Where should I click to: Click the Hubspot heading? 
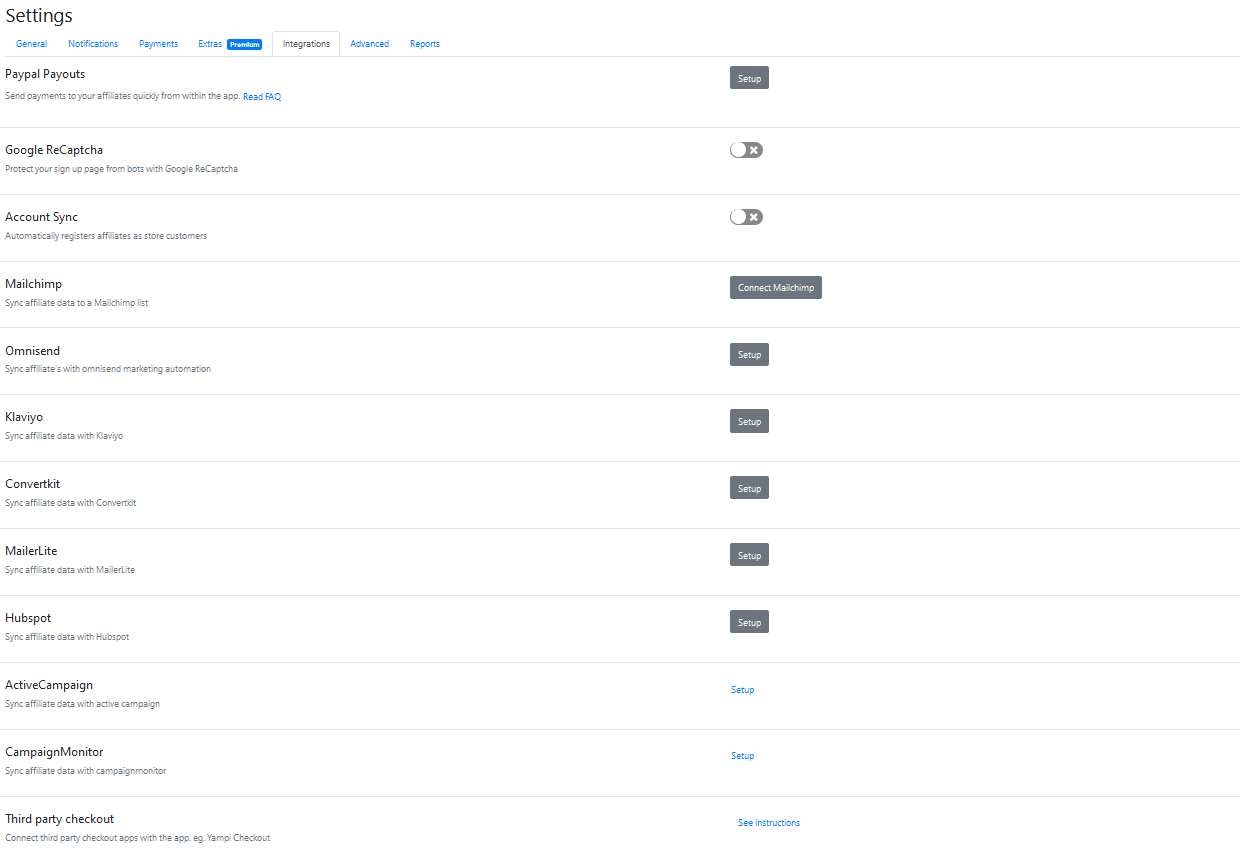coord(28,618)
